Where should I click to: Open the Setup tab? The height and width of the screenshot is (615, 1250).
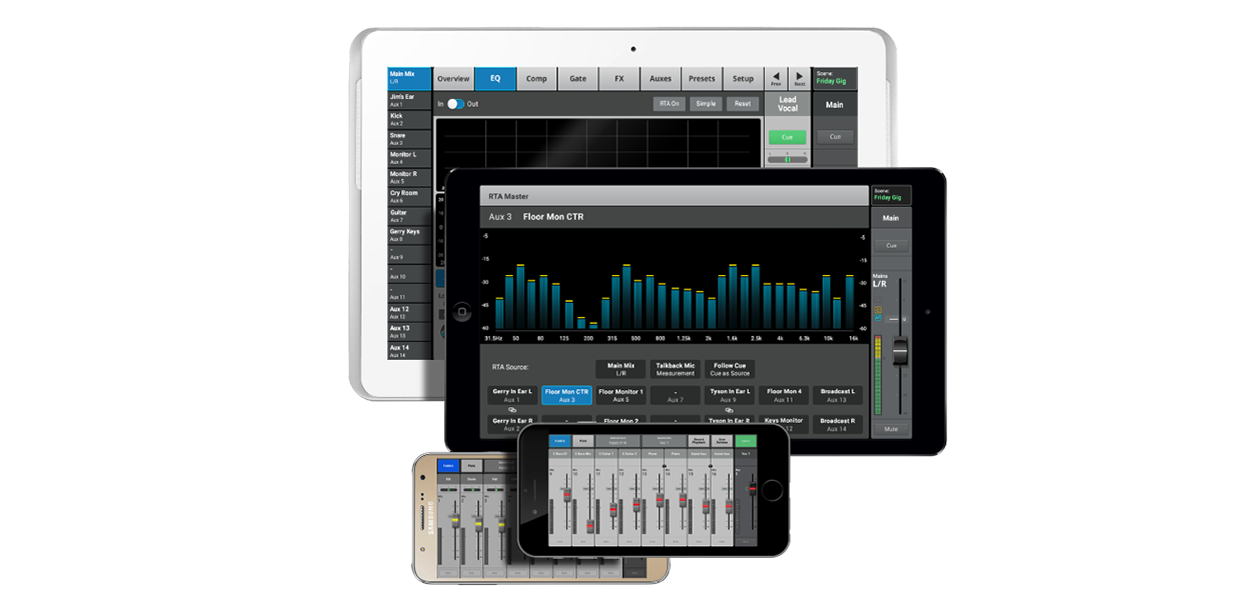click(x=743, y=79)
